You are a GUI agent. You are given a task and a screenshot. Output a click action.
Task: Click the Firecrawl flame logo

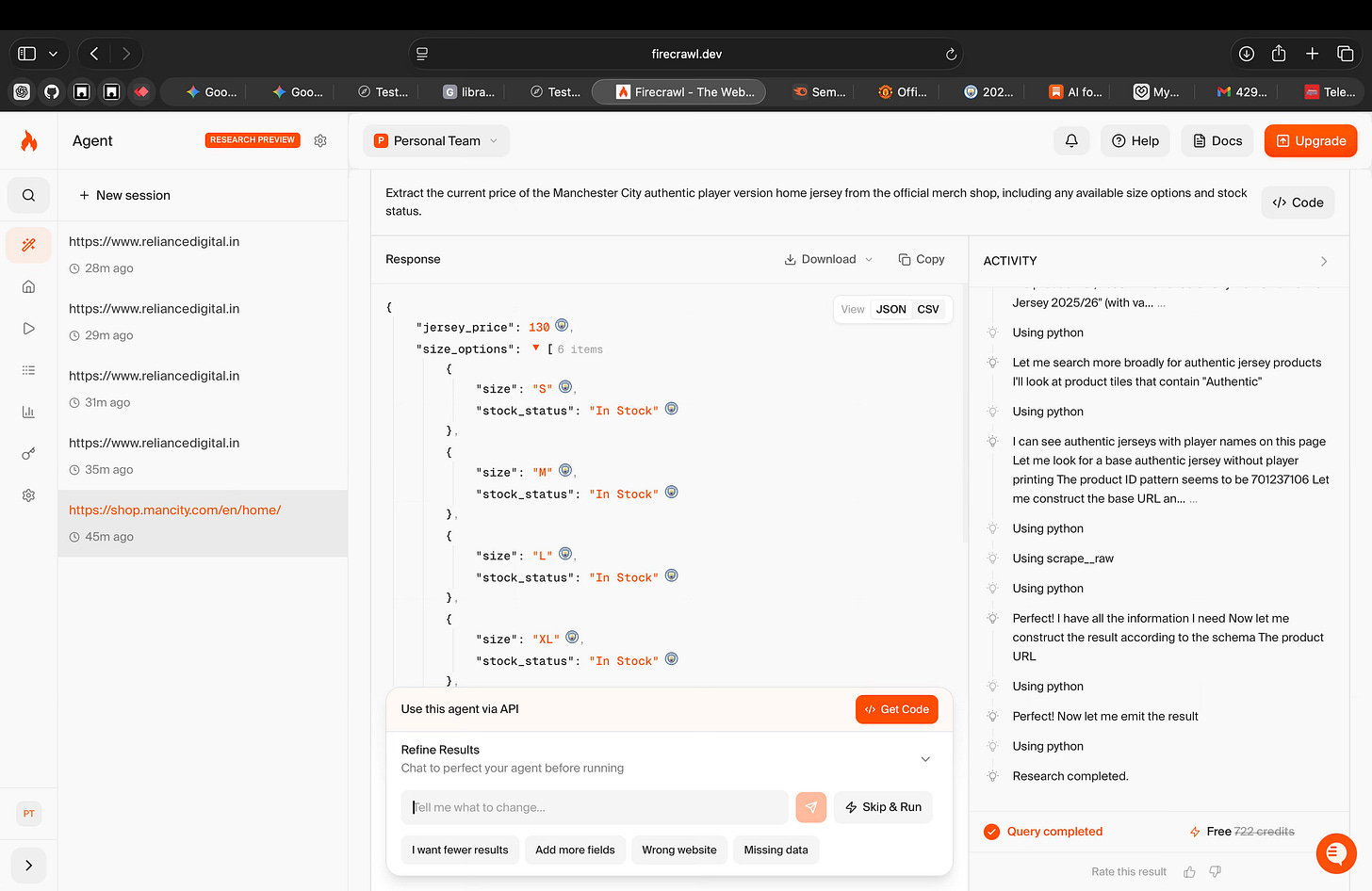point(29,141)
